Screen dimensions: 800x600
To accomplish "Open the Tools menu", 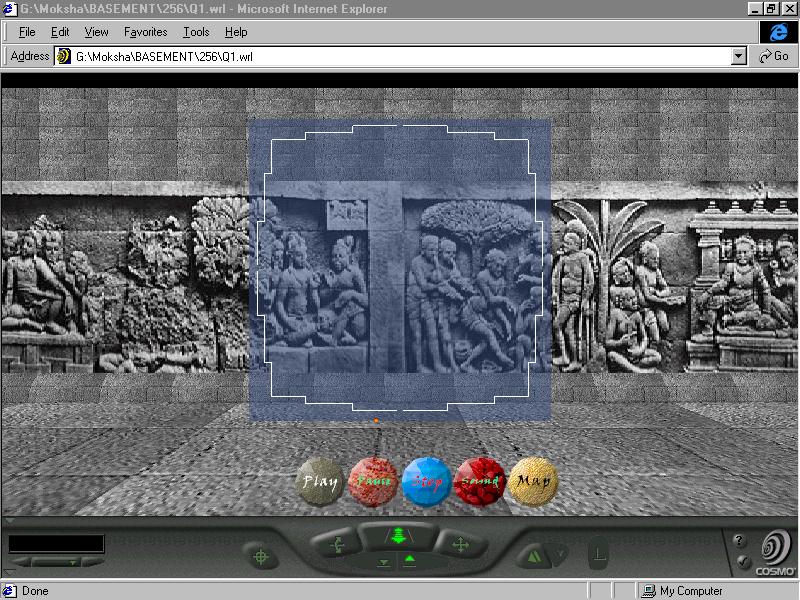I will click(x=196, y=32).
